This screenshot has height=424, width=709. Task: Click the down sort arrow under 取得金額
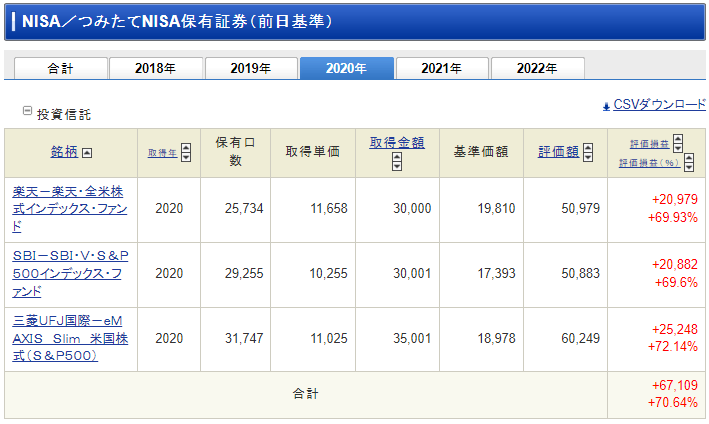pos(397,166)
